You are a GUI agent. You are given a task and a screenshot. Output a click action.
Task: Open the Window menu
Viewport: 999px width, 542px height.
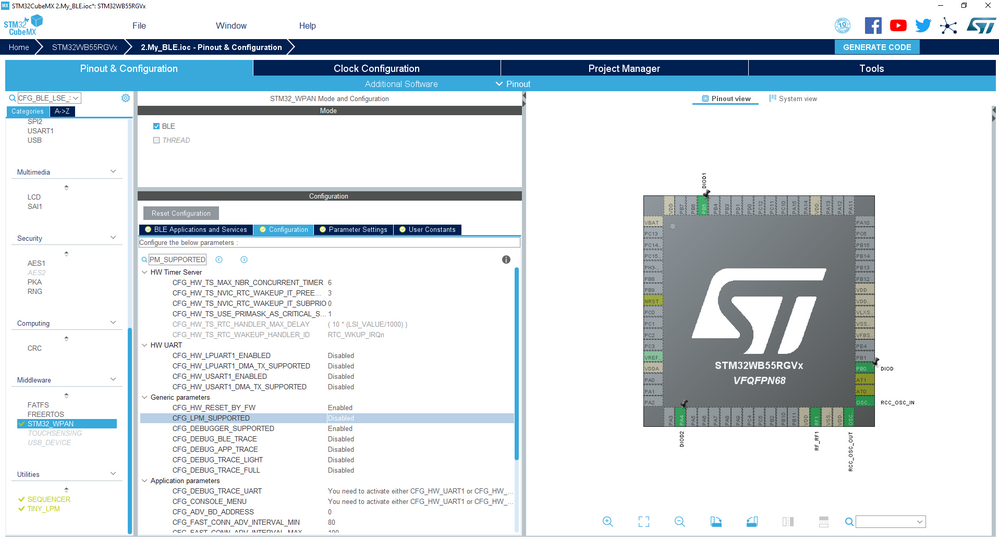click(231, 25)
